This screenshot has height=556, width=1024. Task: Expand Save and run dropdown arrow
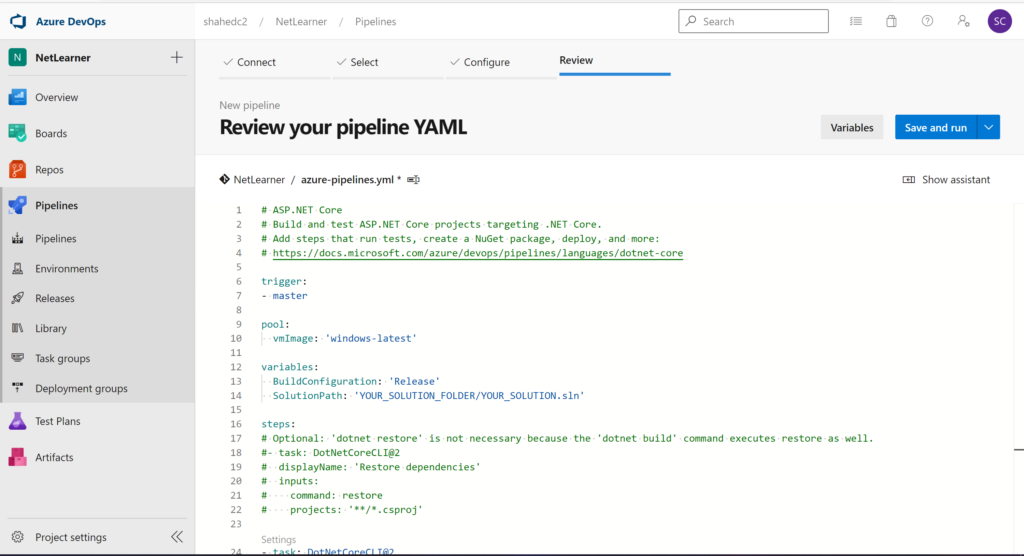[989, 127]
